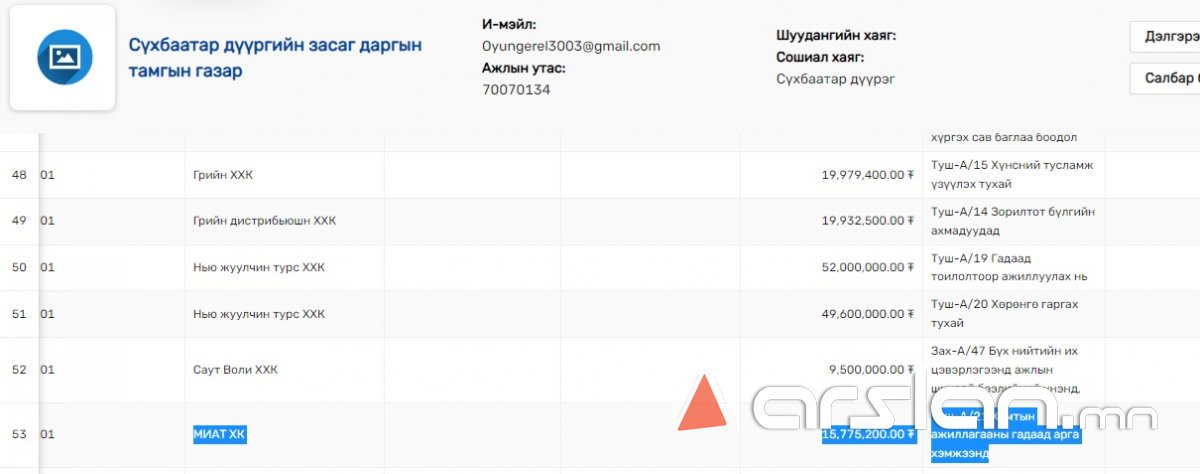Select the Саут Воли ХХК supplier cell
Viewport: 1200px width, 474px height.
click(x=235, y=370)
